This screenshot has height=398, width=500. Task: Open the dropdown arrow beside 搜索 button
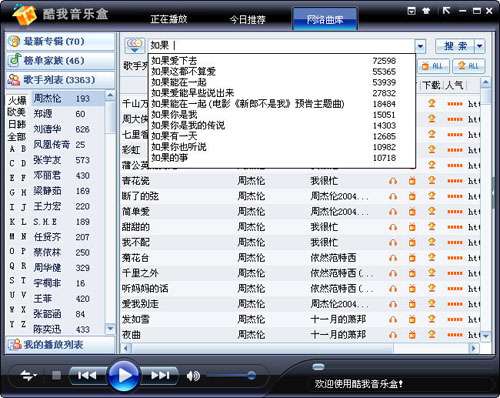click(479, 46)
